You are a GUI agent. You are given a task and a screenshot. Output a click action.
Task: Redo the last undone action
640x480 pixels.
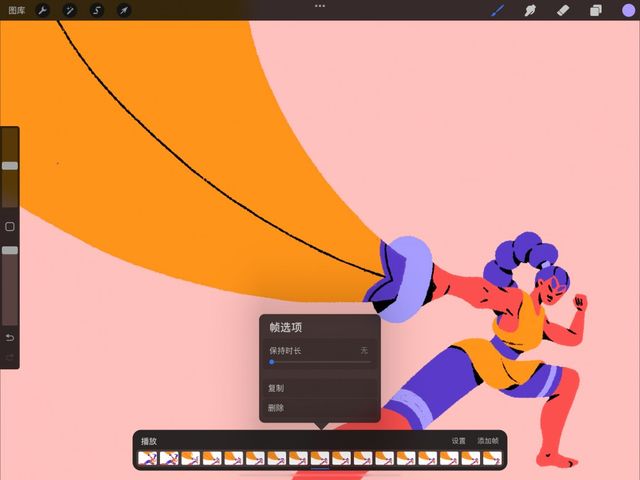(10, 358)
